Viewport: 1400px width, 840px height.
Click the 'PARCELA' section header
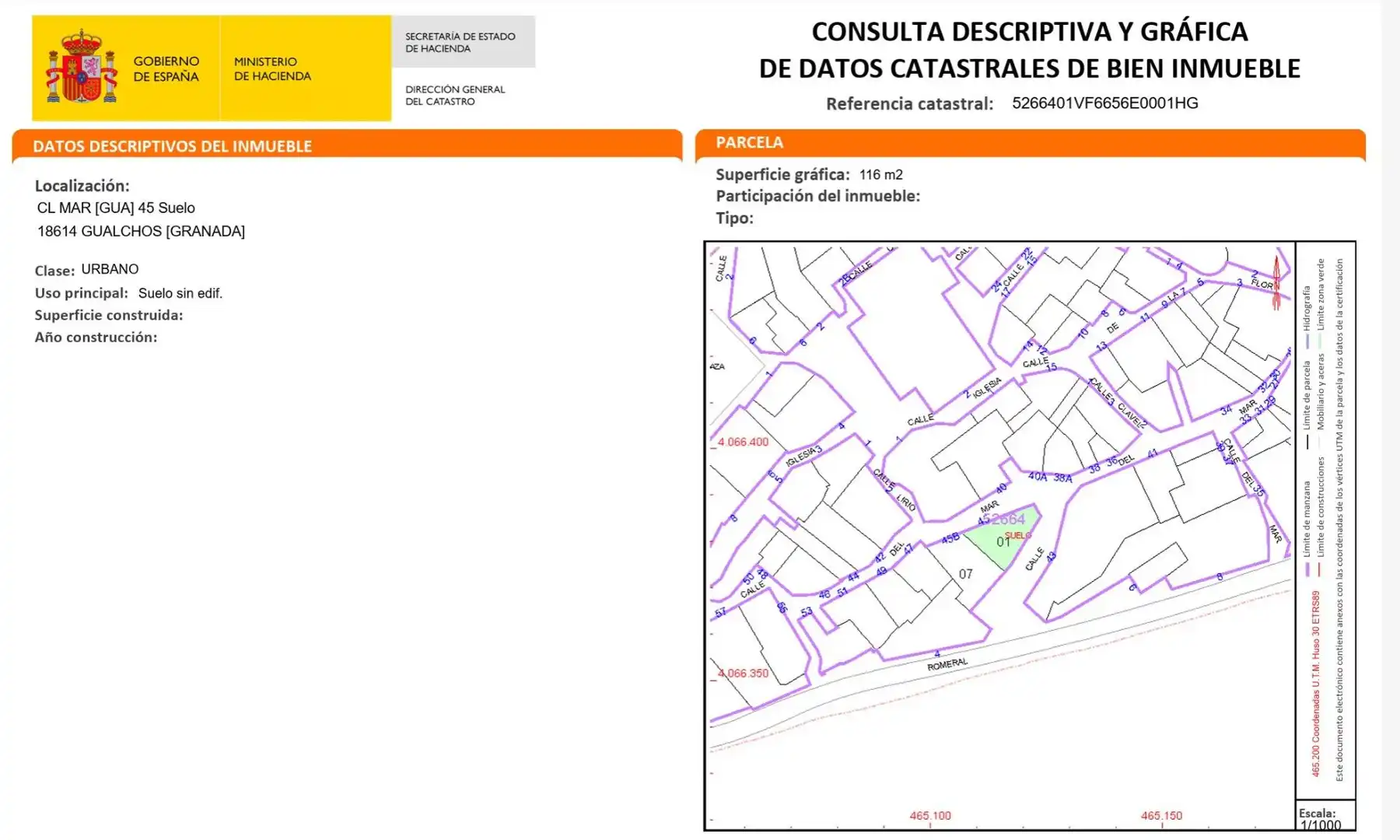click(x=749, y=142)
